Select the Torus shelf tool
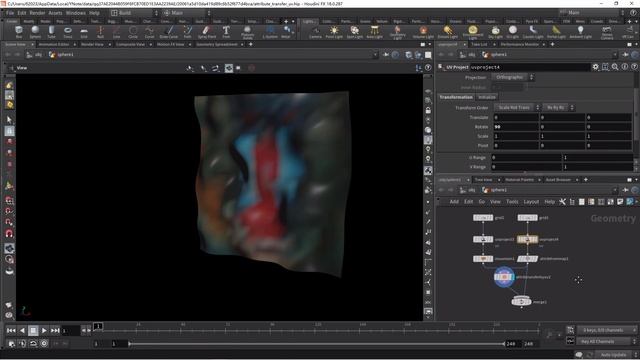The width and height of the screenshot is (640, 360). [68, 31]
